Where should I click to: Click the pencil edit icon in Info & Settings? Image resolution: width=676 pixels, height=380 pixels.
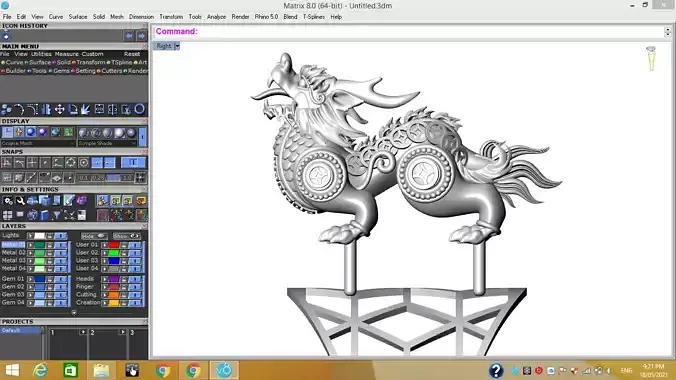click(x=69, y=201)
